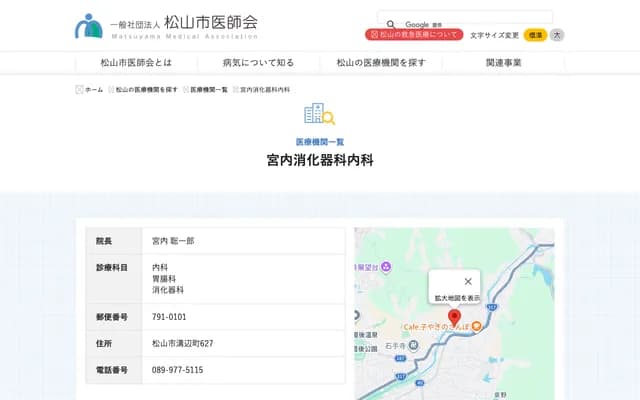
Task: Expand 松山の医療機関を探す navigation menu
Action: (380, 62)
